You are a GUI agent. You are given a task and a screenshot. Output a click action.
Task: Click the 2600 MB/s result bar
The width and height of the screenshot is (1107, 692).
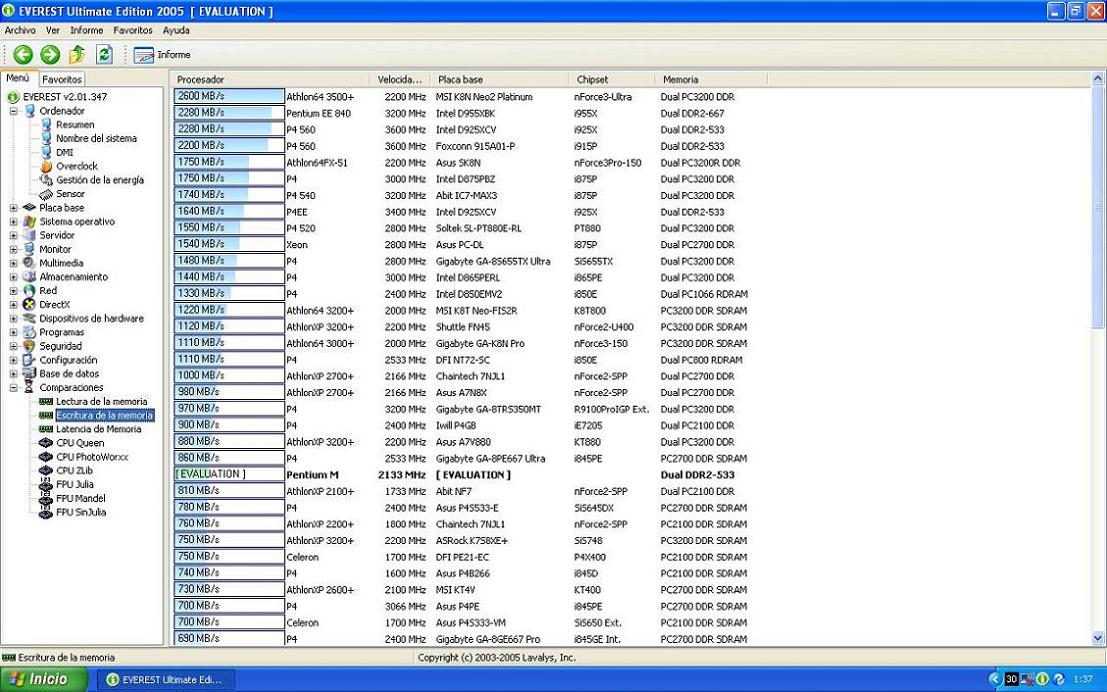pos(229,97)
